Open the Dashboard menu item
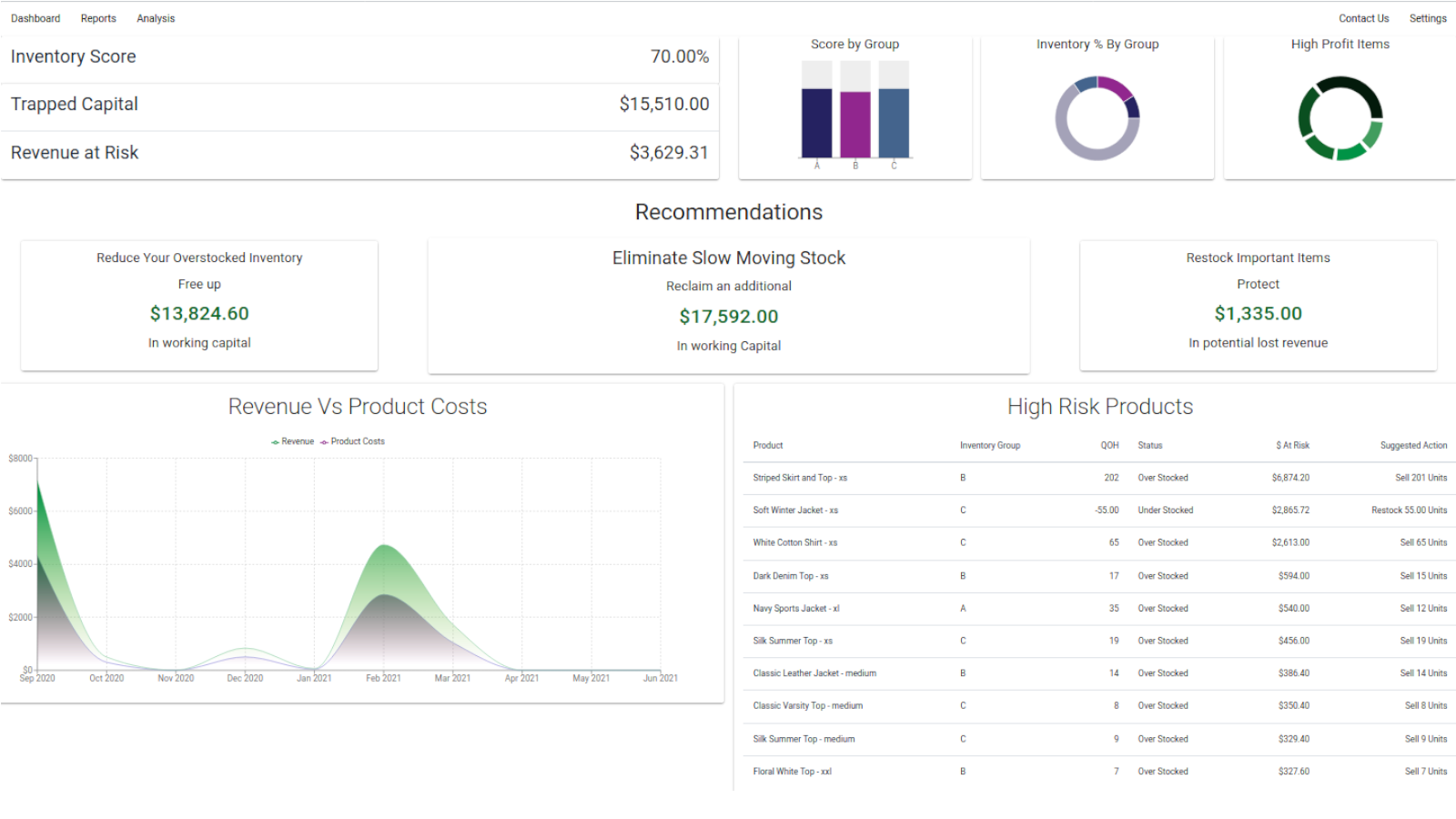1456x819 pixels. [x=35, y=18]
